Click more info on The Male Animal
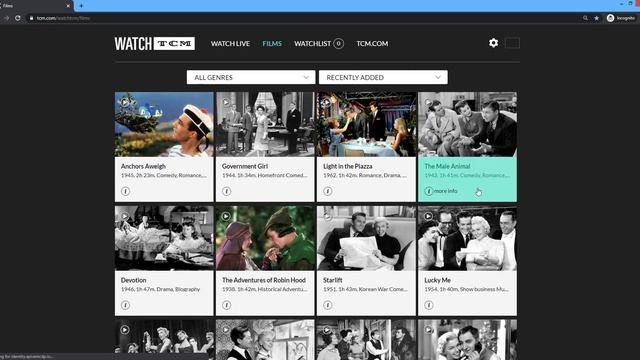Viewport: 640px width, 360px height. click(441, 191)
